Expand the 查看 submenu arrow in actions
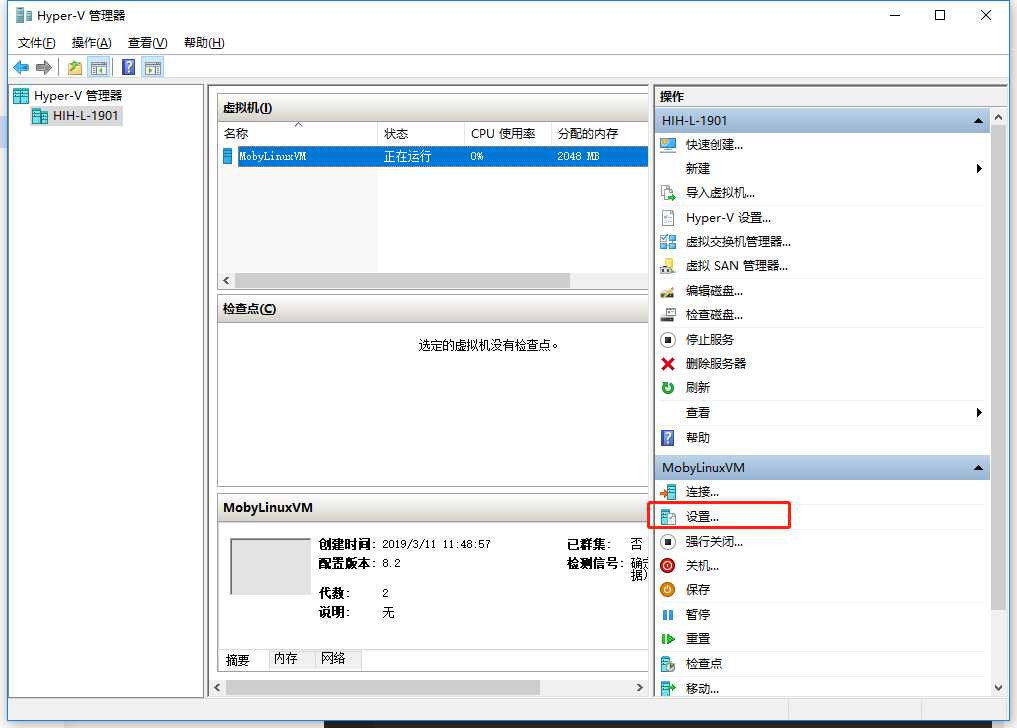 click(979, 413)
